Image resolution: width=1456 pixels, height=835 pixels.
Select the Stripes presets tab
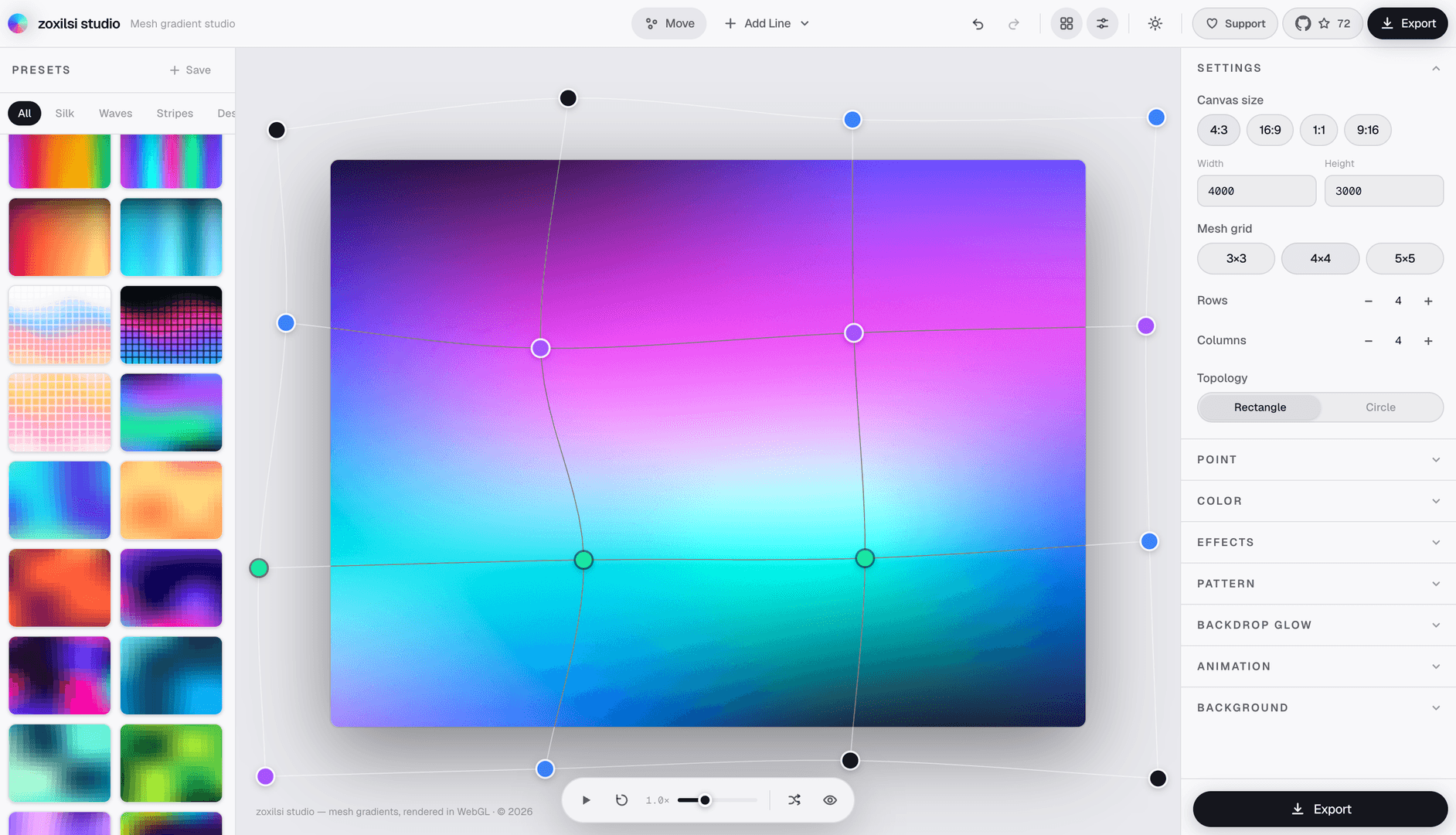click(175, 114)
